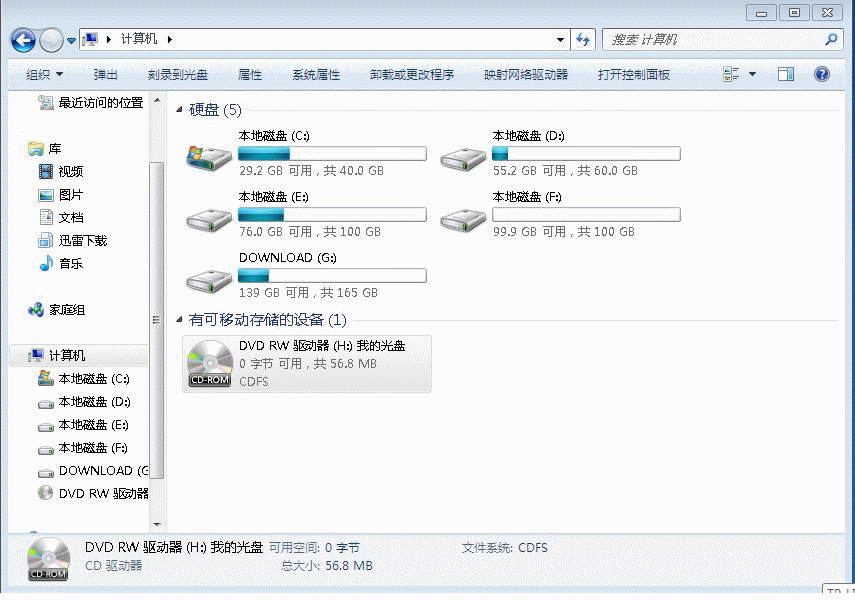The width and height of the screenshot is (855, 600).
Task: Click the capacity bar of 本地磁盘 (D:)
Action: pos(586,153)
